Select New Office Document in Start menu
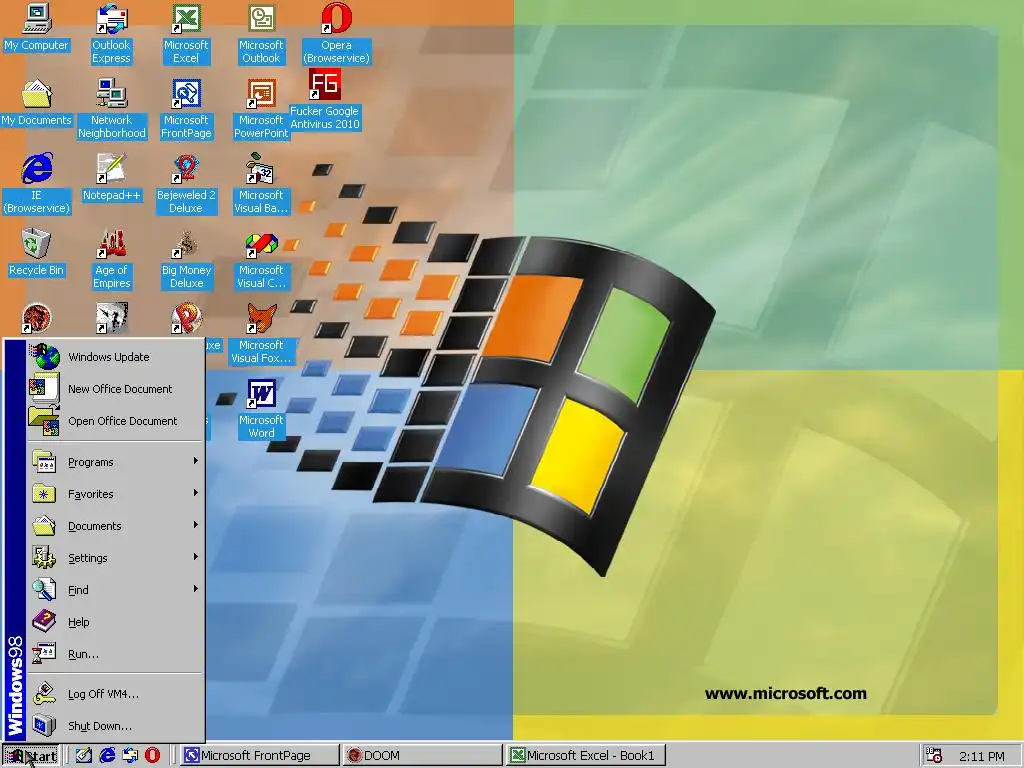 pyautogui.click(x=116, y=389)
